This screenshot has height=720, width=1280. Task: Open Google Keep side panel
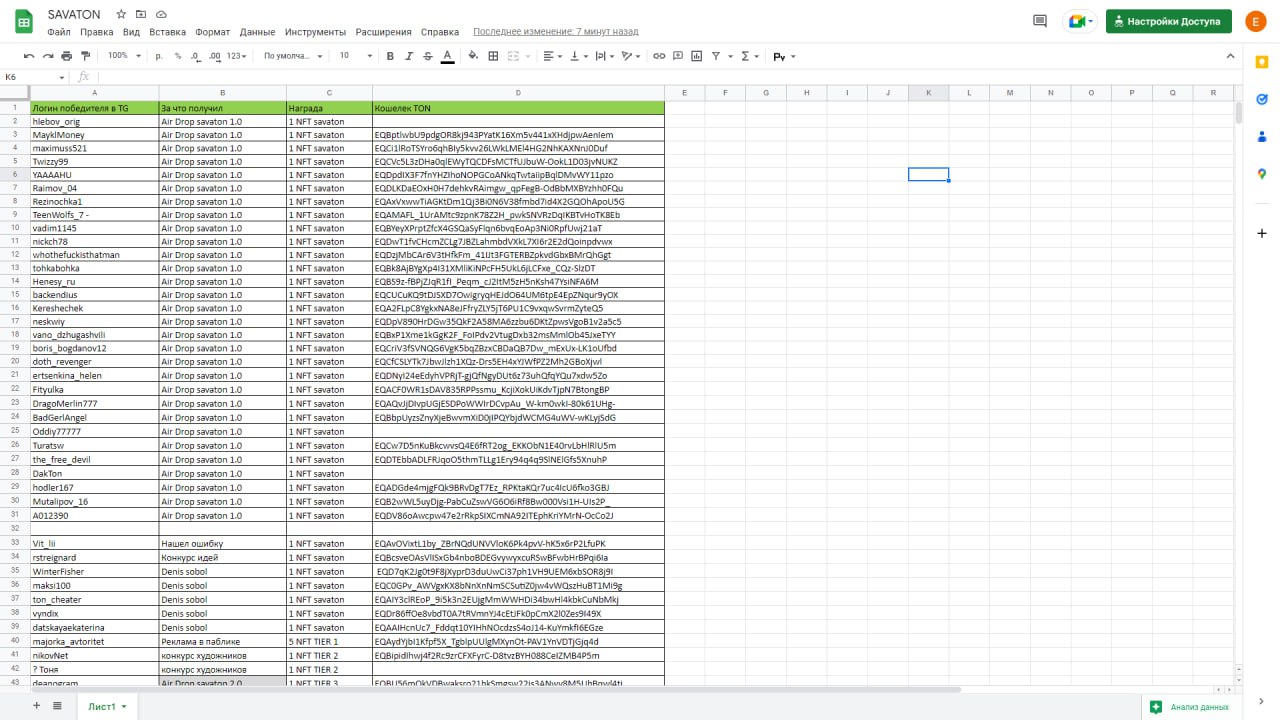(1262, 62)
